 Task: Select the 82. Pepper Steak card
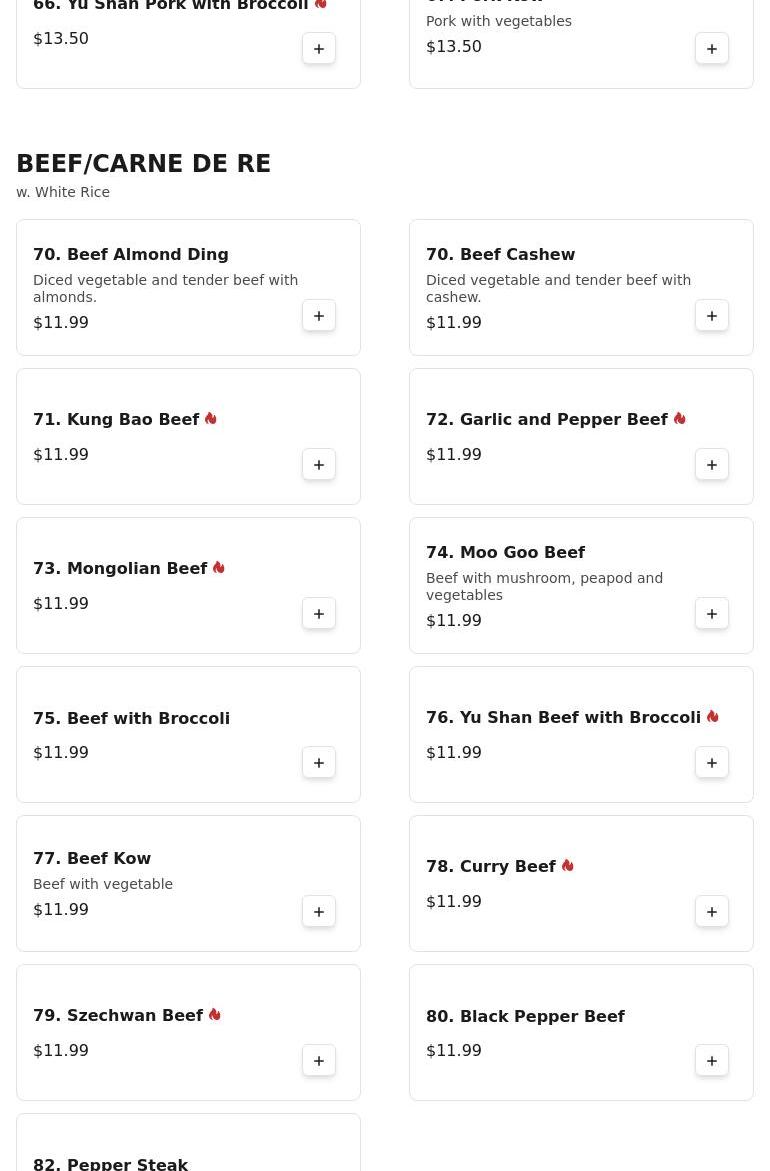188,1143
